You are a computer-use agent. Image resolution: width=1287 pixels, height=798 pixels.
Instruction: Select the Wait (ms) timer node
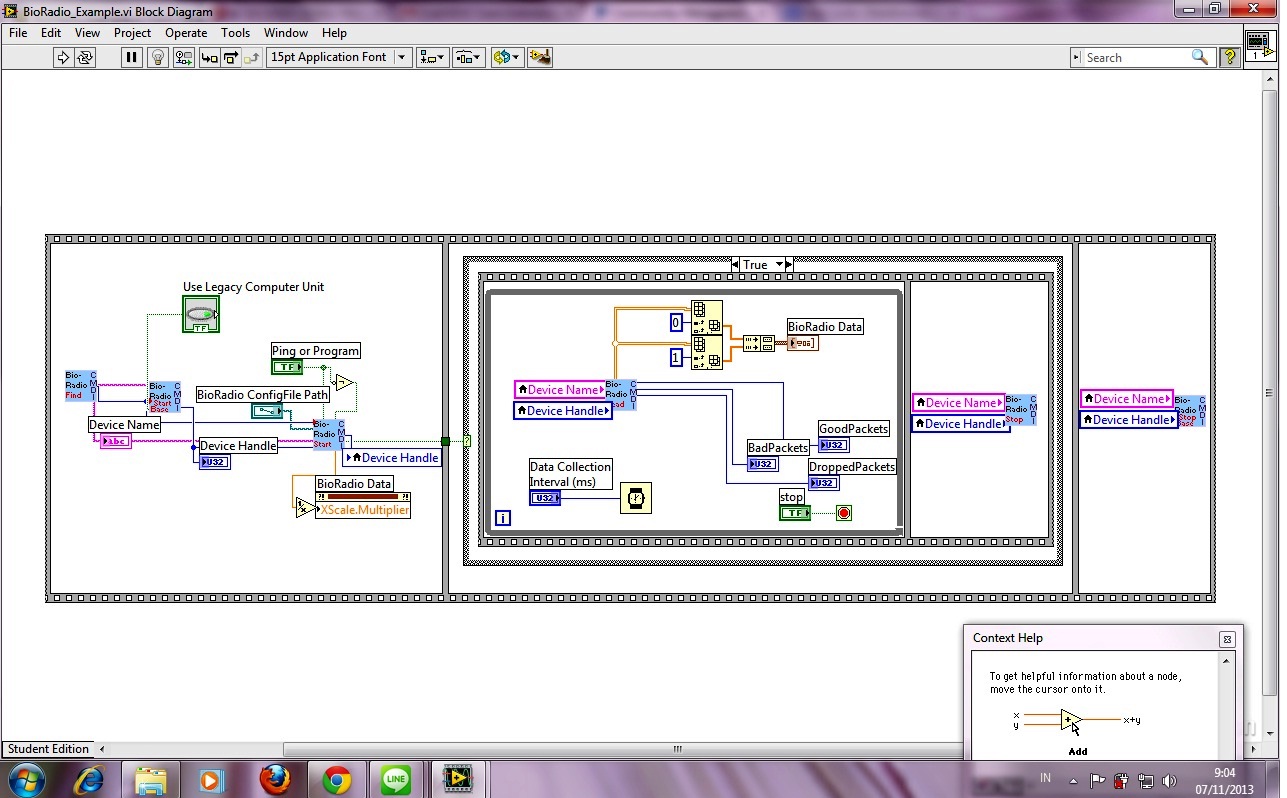[636, 497]
